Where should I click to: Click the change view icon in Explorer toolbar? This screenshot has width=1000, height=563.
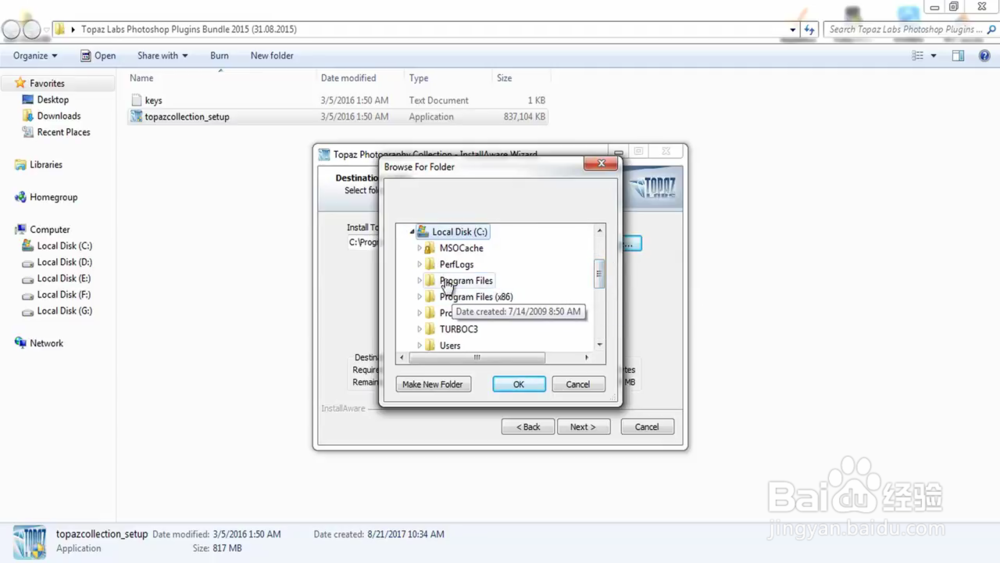pos(918,55)
